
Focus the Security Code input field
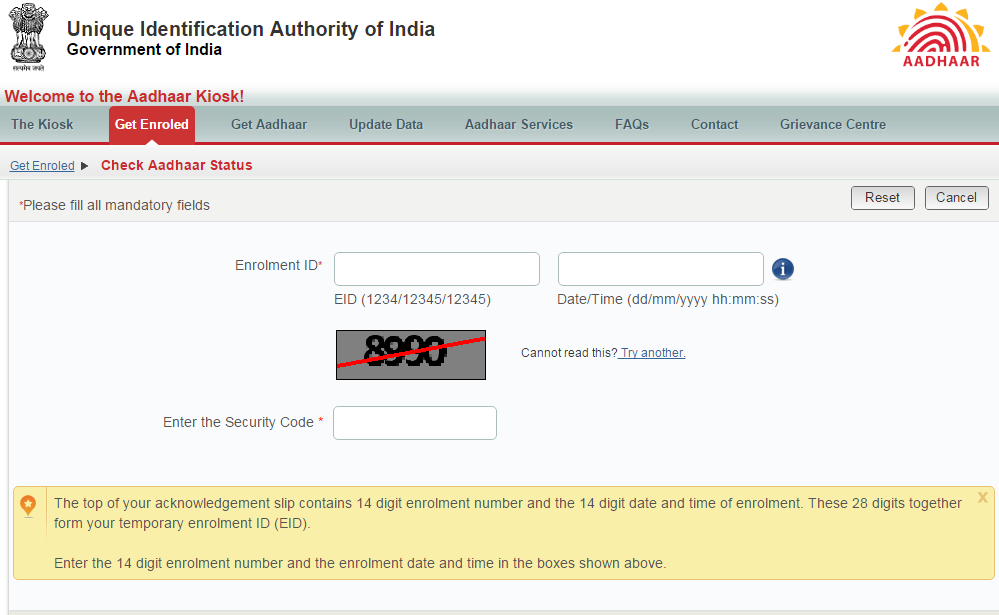coord(415,423)
